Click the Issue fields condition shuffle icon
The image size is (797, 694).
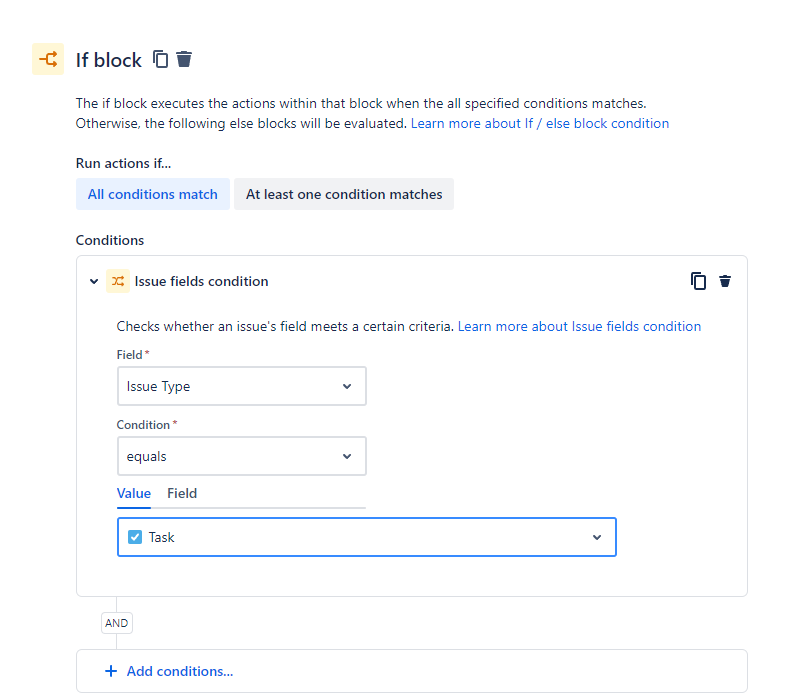point(118,281)
